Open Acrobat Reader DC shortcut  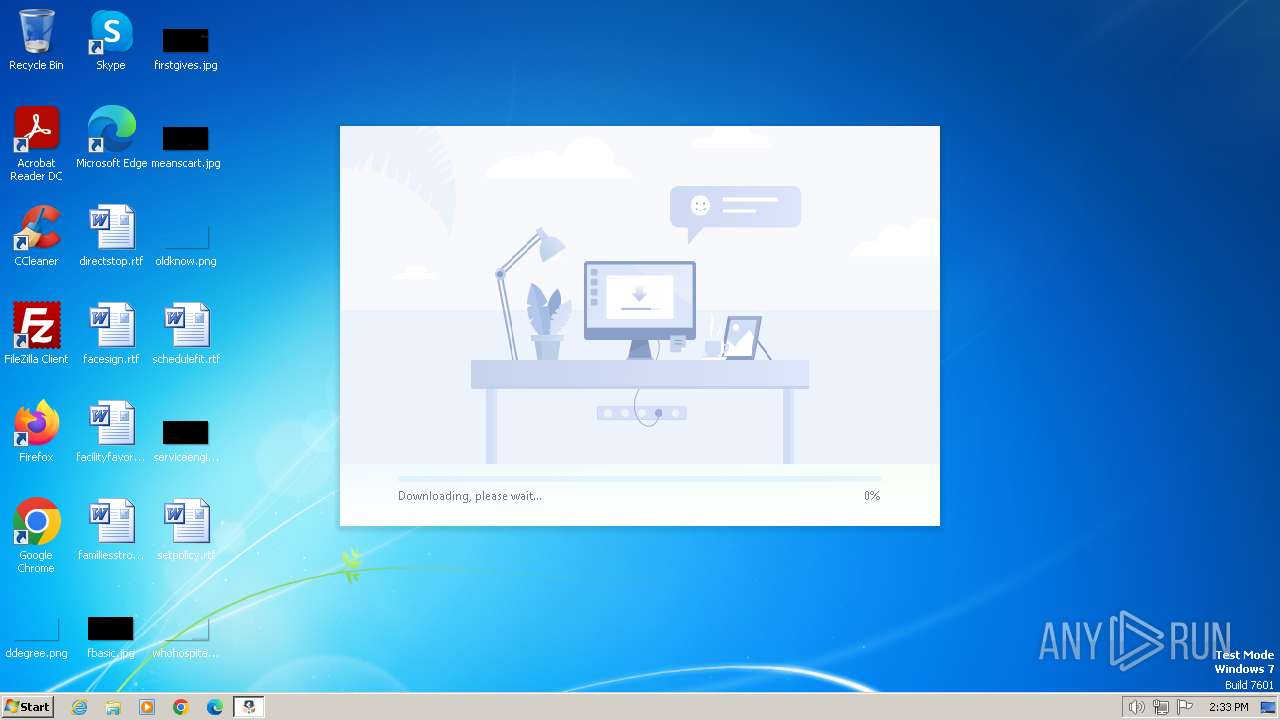[36, 144]
